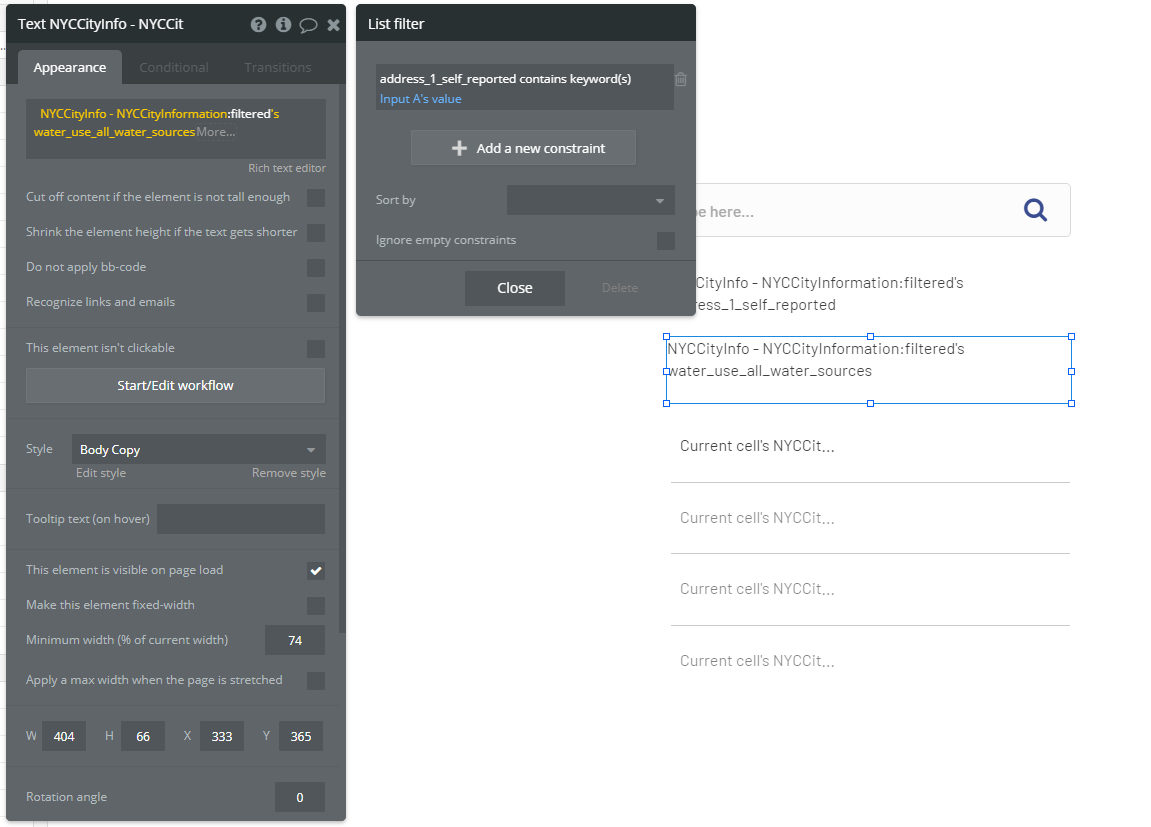Viewport: 1151px width, 827px height.
Task: Enable 'Ignore empty constraints' checkbox
Action: click(x=665, y=241)
